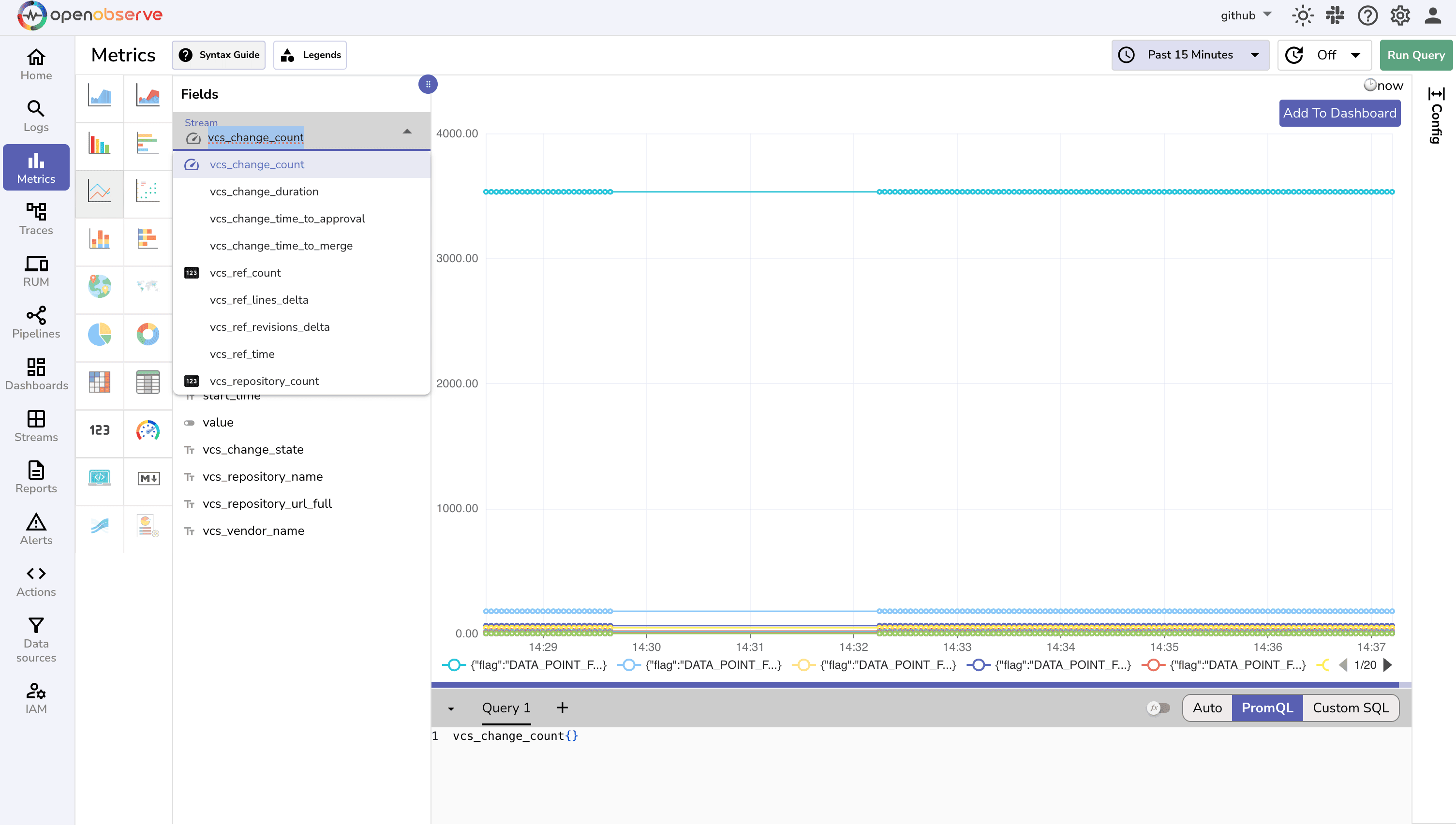Image resolution: width=1456 pixels, height=825 pixels.
Task: Toggle light/dark theme mode
Action: [x=1302, y=15]
